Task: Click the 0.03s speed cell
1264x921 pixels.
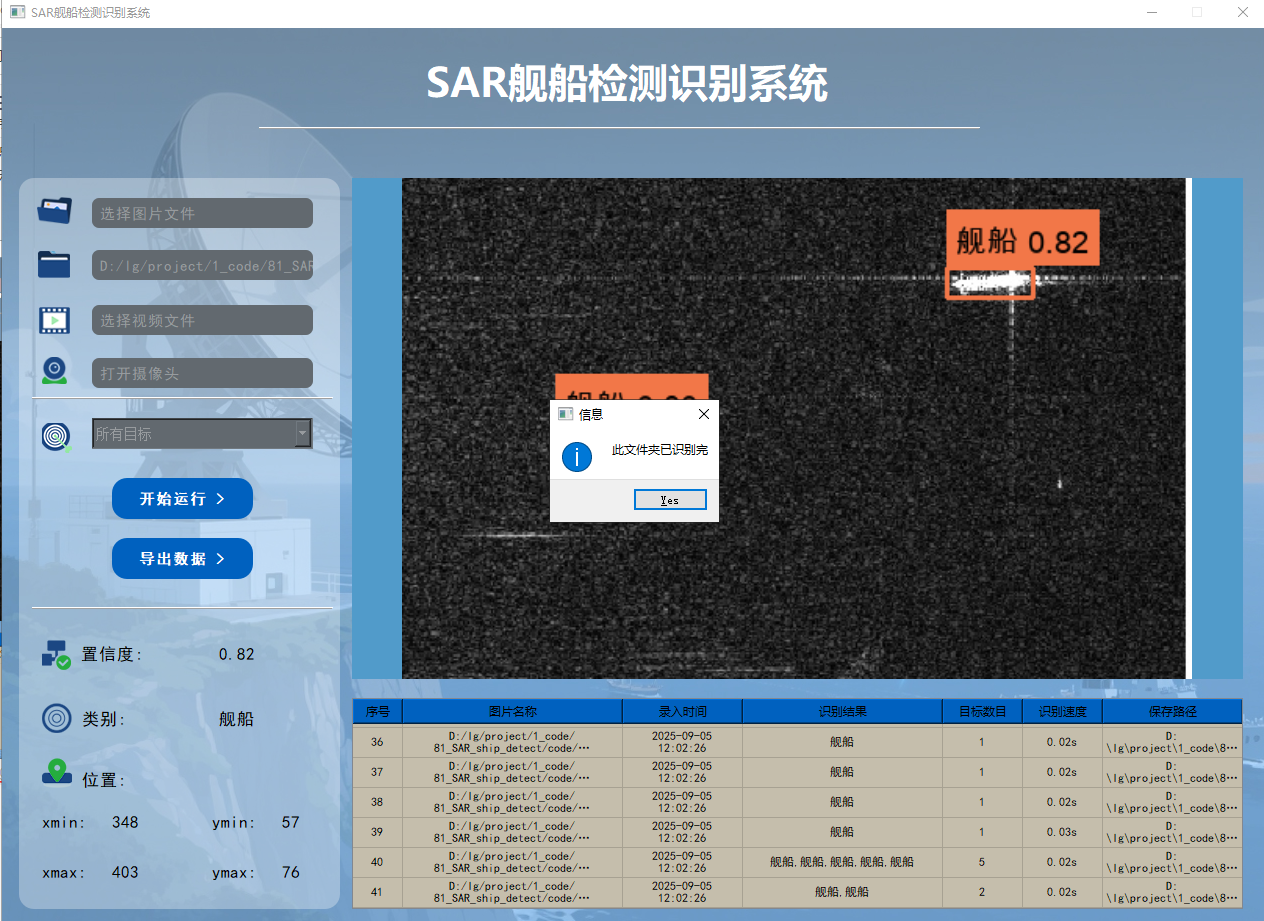Action: click(x=1062, y=832)
